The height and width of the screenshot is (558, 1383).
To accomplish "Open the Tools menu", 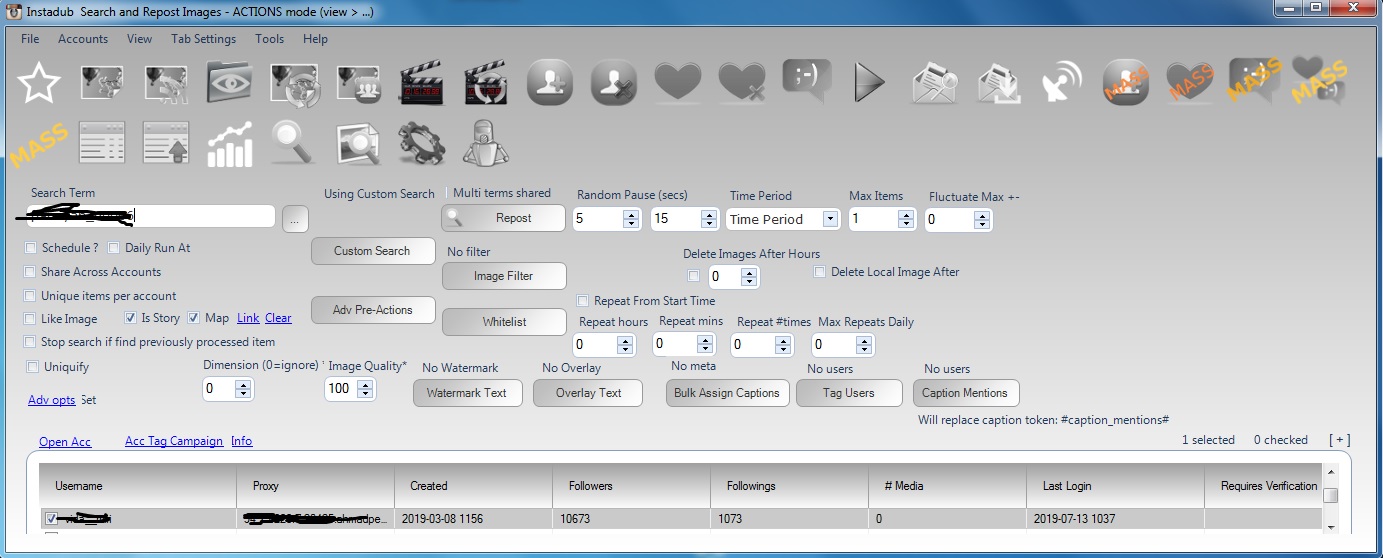I will 270,39.
